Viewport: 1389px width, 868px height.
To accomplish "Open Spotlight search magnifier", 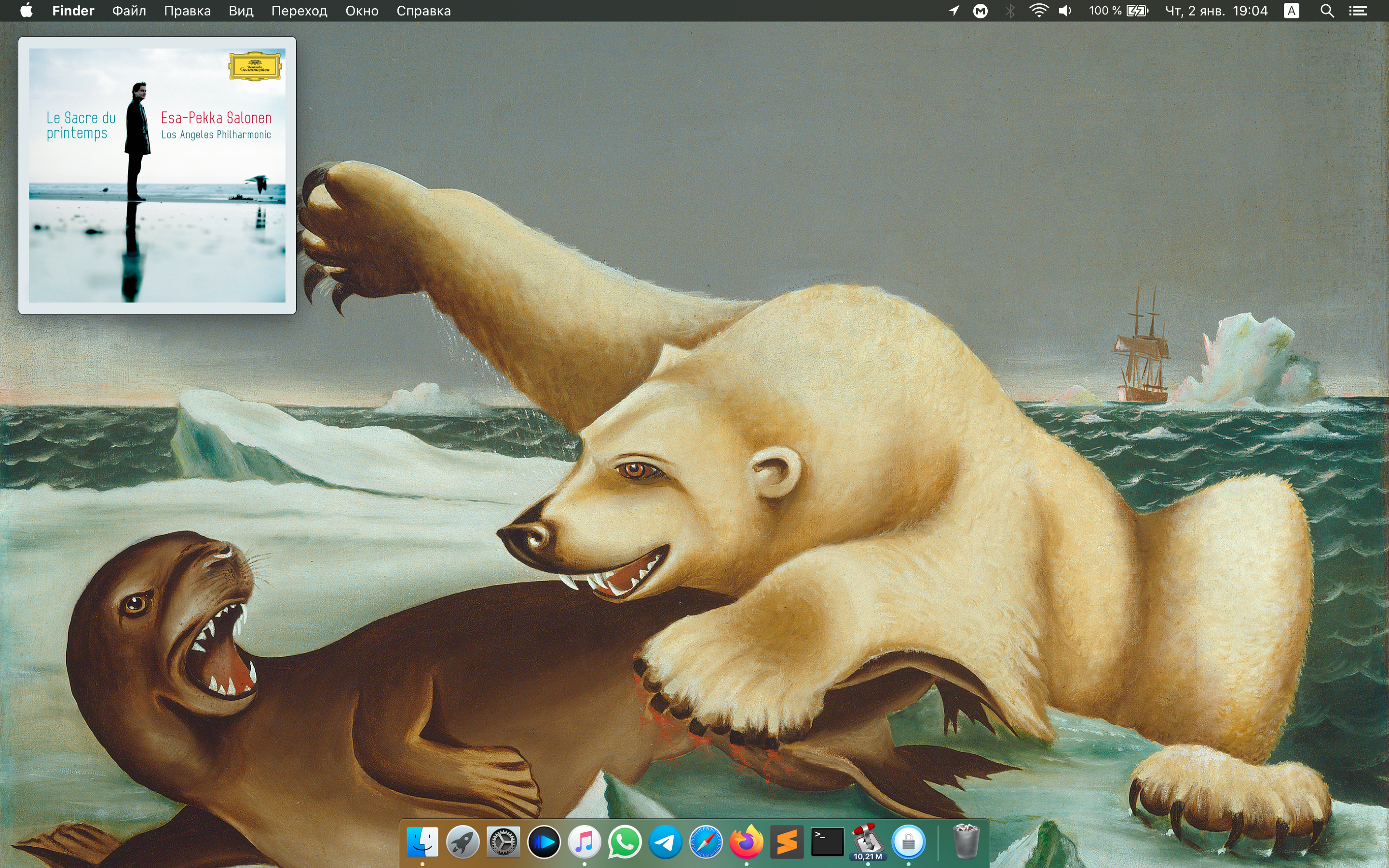I will (1327, 11).
